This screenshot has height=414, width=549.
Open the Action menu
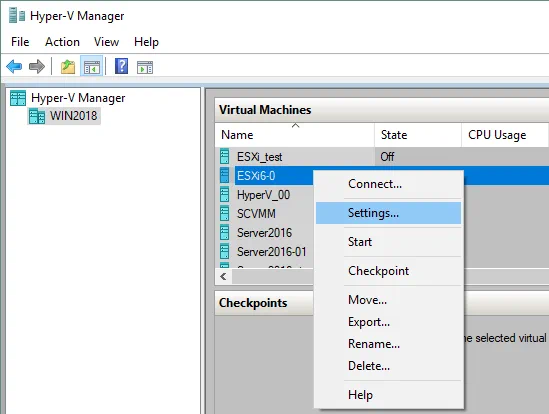click(x=62, y=42)
